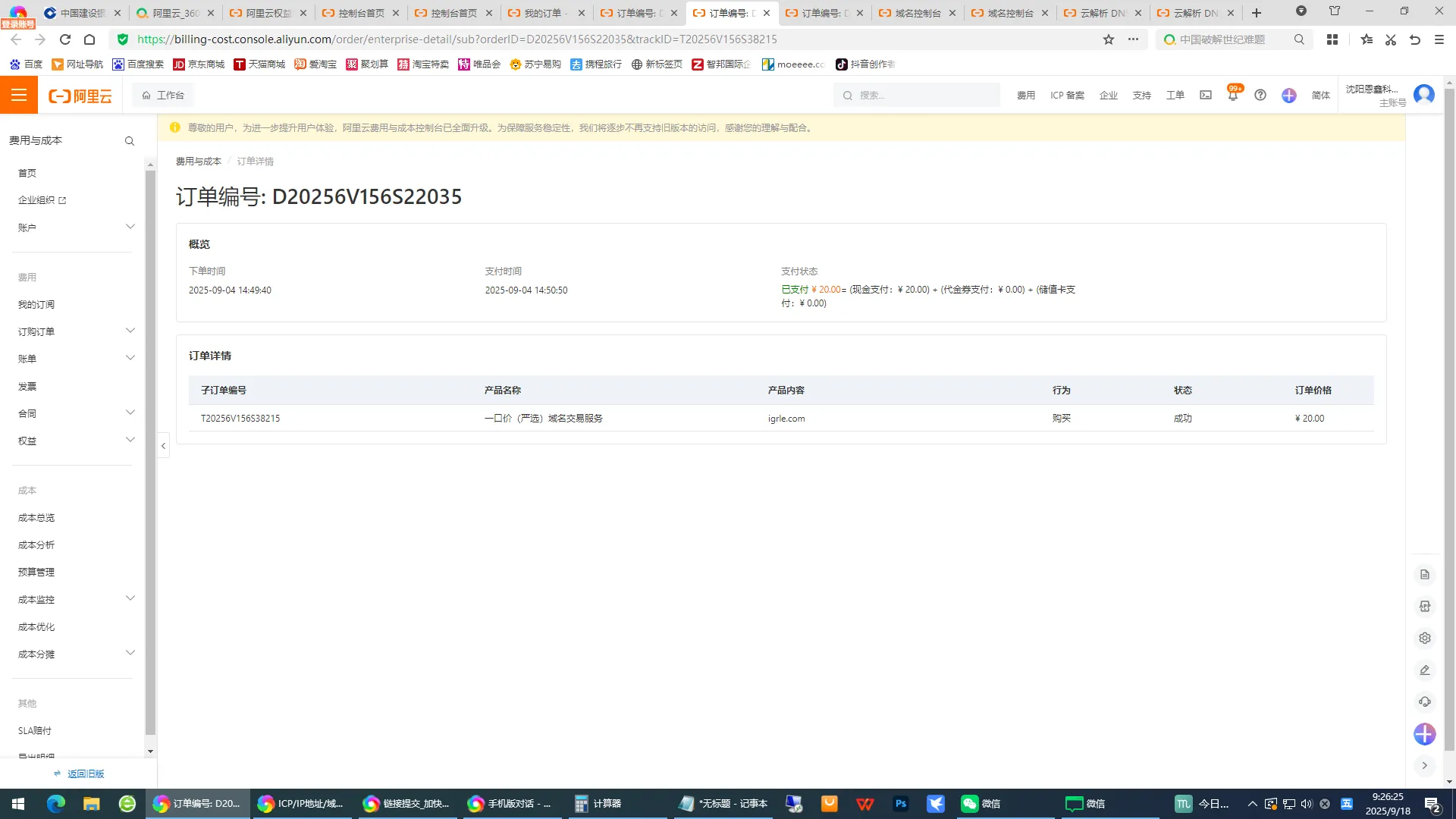This screenshot has height=819, width=1456.
Task: Click the sidebar search magnifier icon
Action: click(x=130, y=141)
